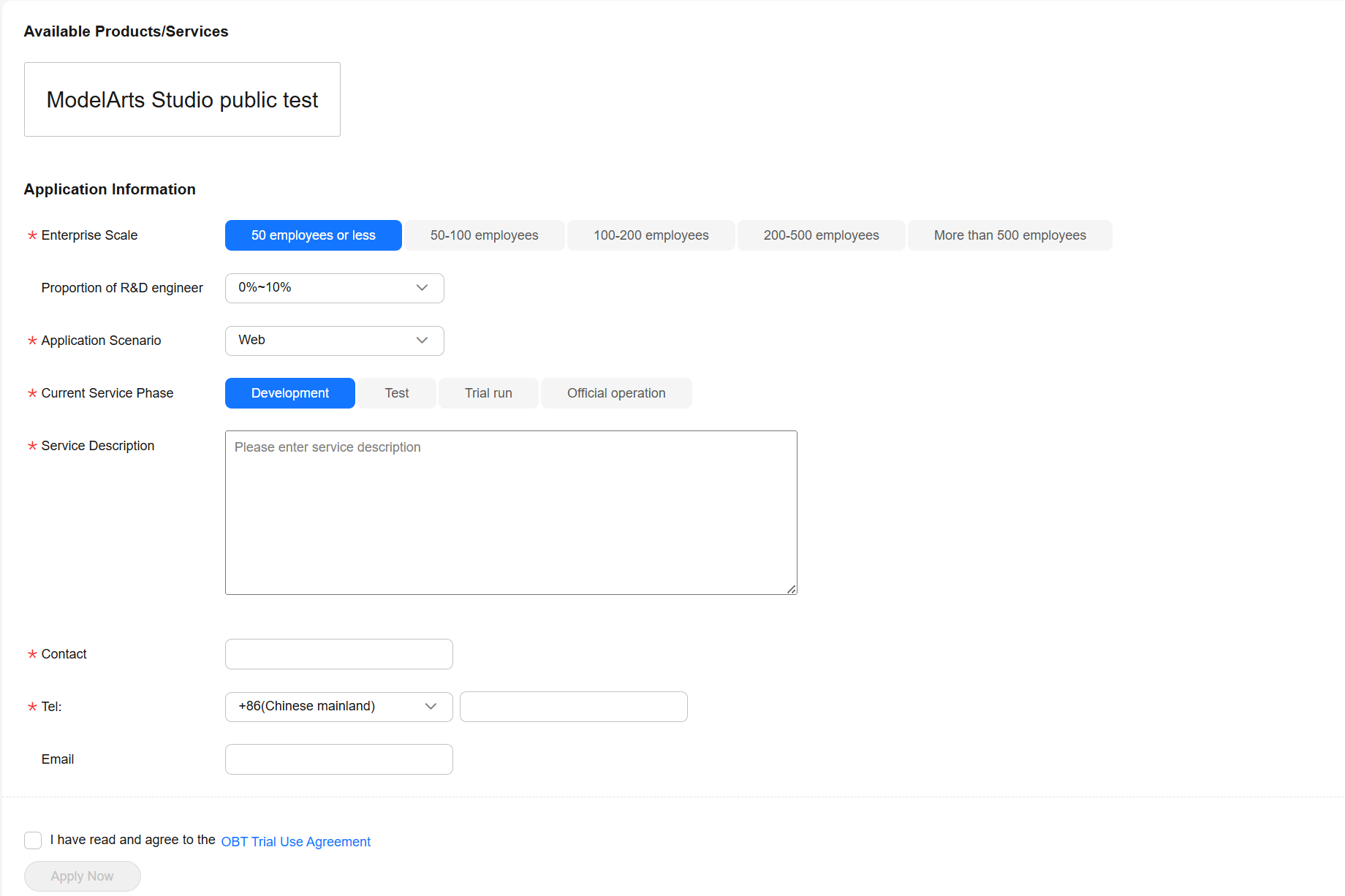Select 50 employees or less option
Screen dimensions: 1345x896
pos(313,235)
